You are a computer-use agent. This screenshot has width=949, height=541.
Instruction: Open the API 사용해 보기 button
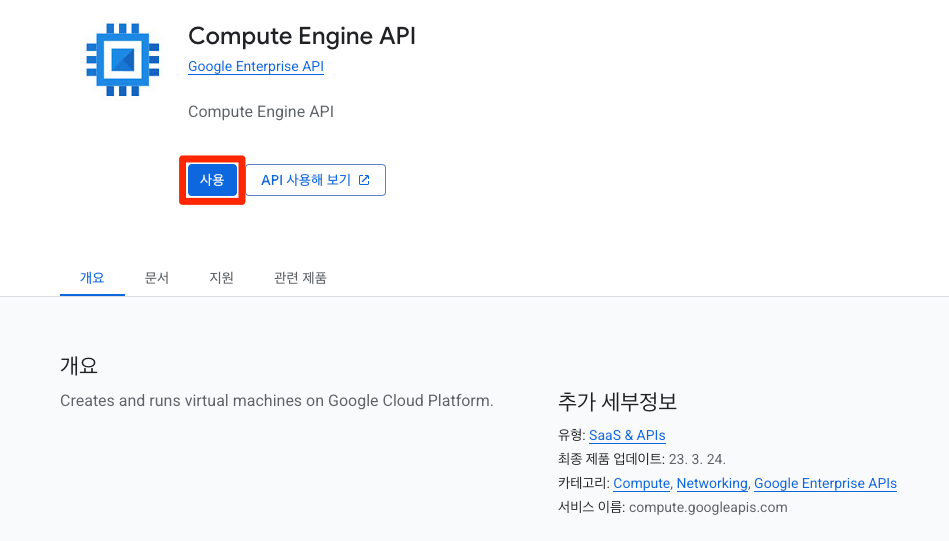click(315, 180)
